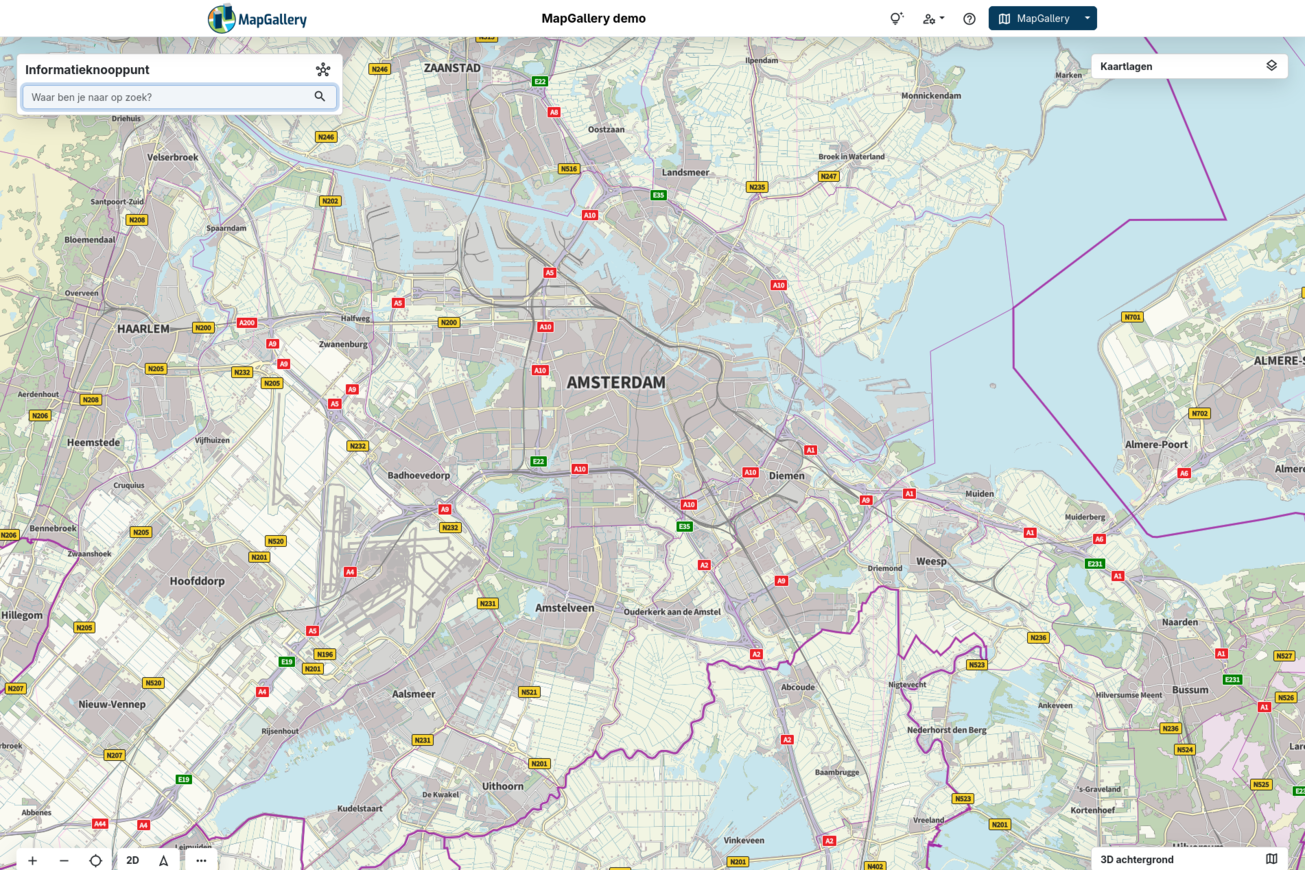Click the 'Informatieknooppunt' heading
Viewport: 1305px width, 870px height.
pos(87,70)
